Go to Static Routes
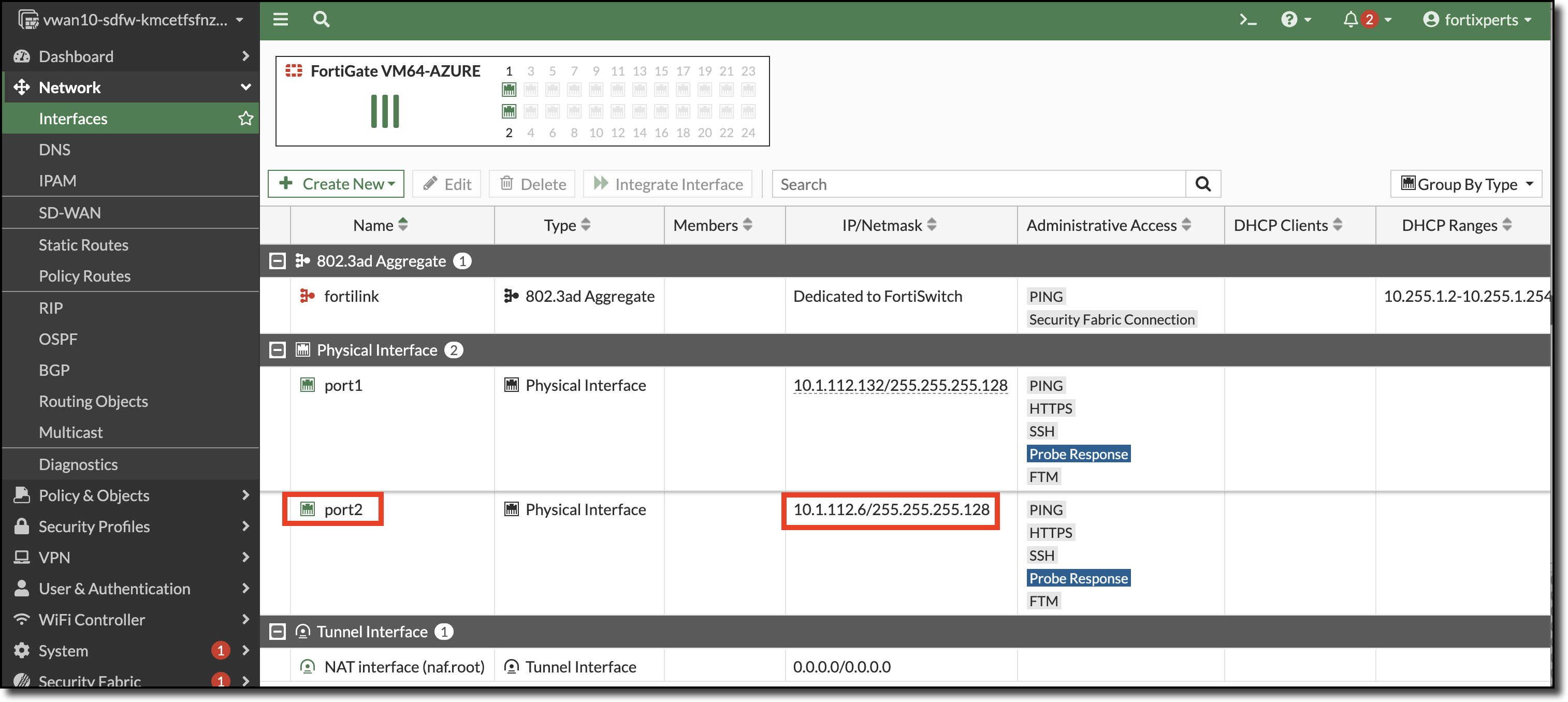 point(83,244)
